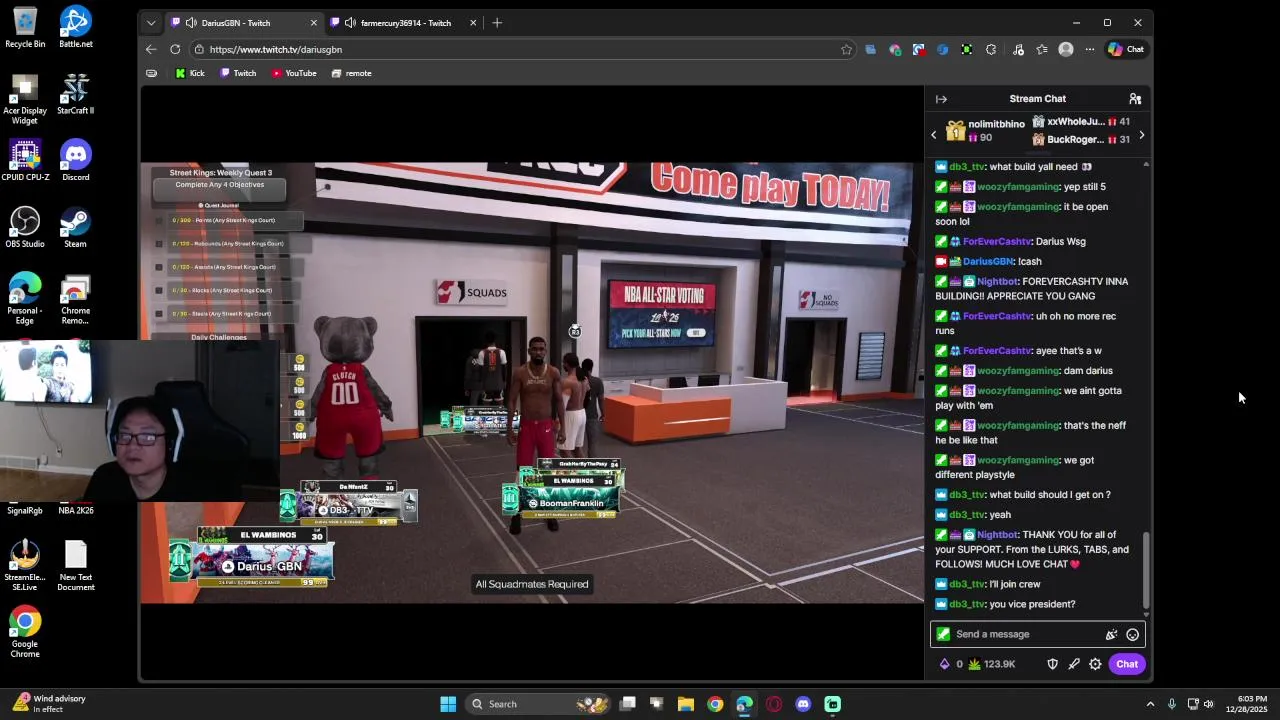Open a new browser tab

(x=497, y=23)
